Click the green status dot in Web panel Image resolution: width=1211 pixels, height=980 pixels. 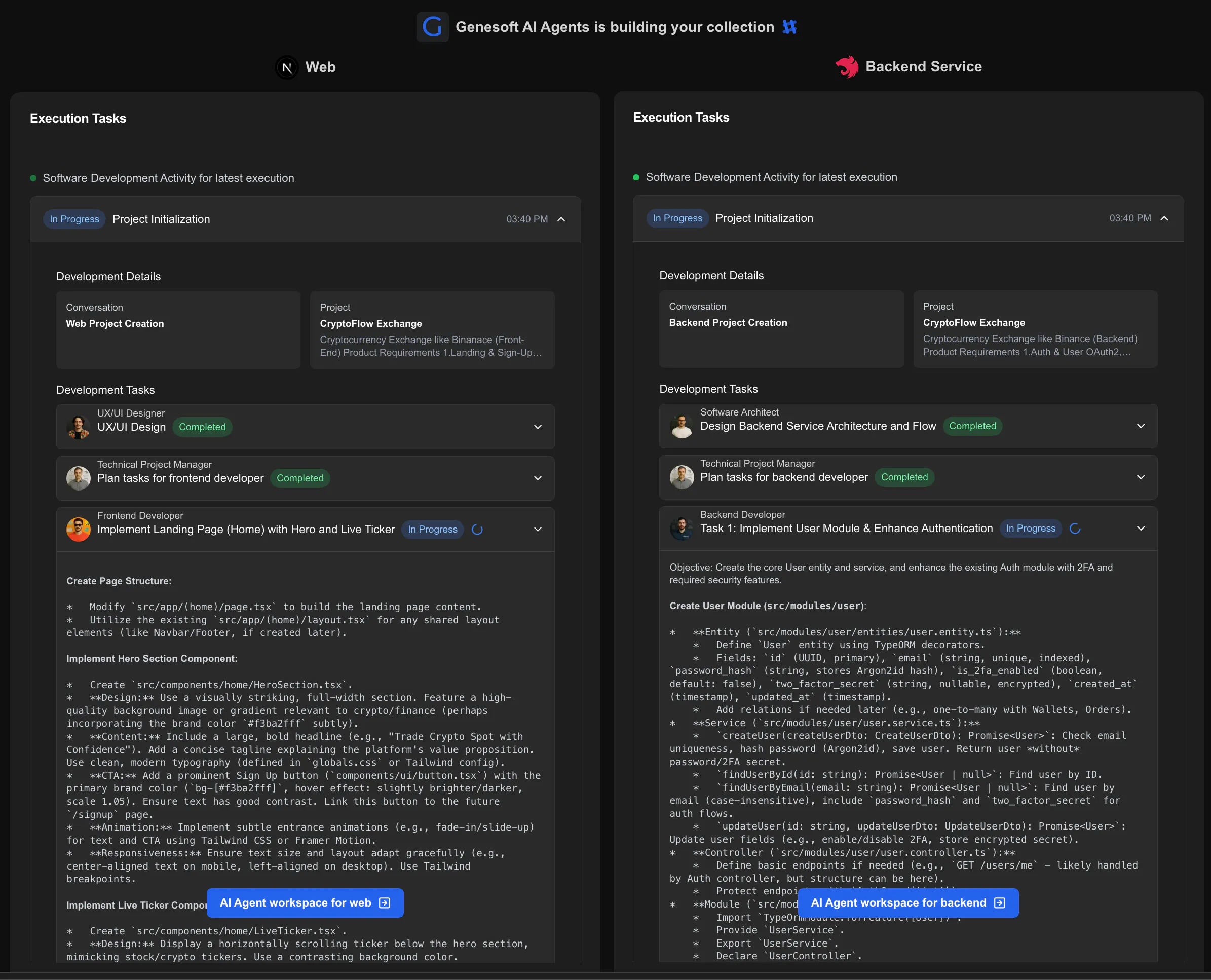33,178
